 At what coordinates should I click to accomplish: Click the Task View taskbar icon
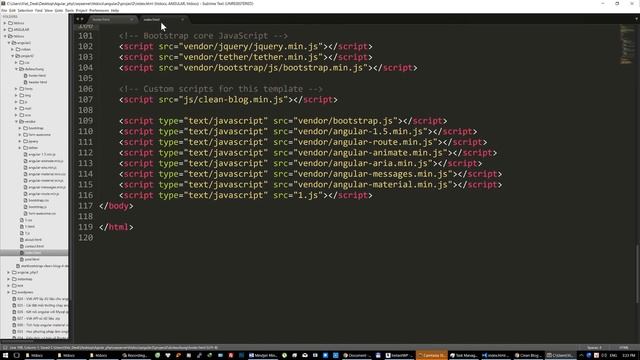(x=17, y=356)
